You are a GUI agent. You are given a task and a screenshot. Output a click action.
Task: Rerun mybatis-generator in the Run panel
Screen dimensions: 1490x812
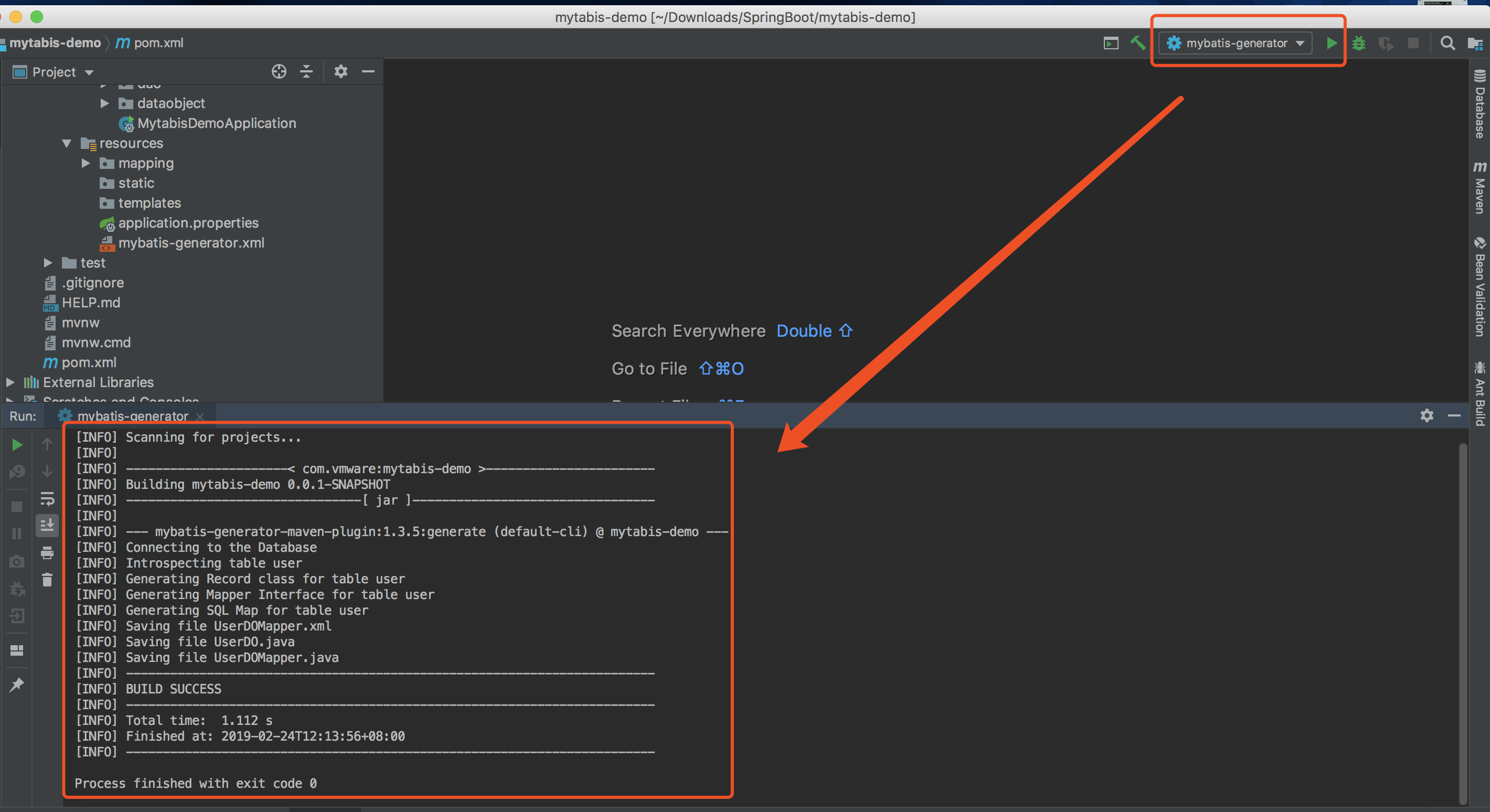[x=17, y=445]
